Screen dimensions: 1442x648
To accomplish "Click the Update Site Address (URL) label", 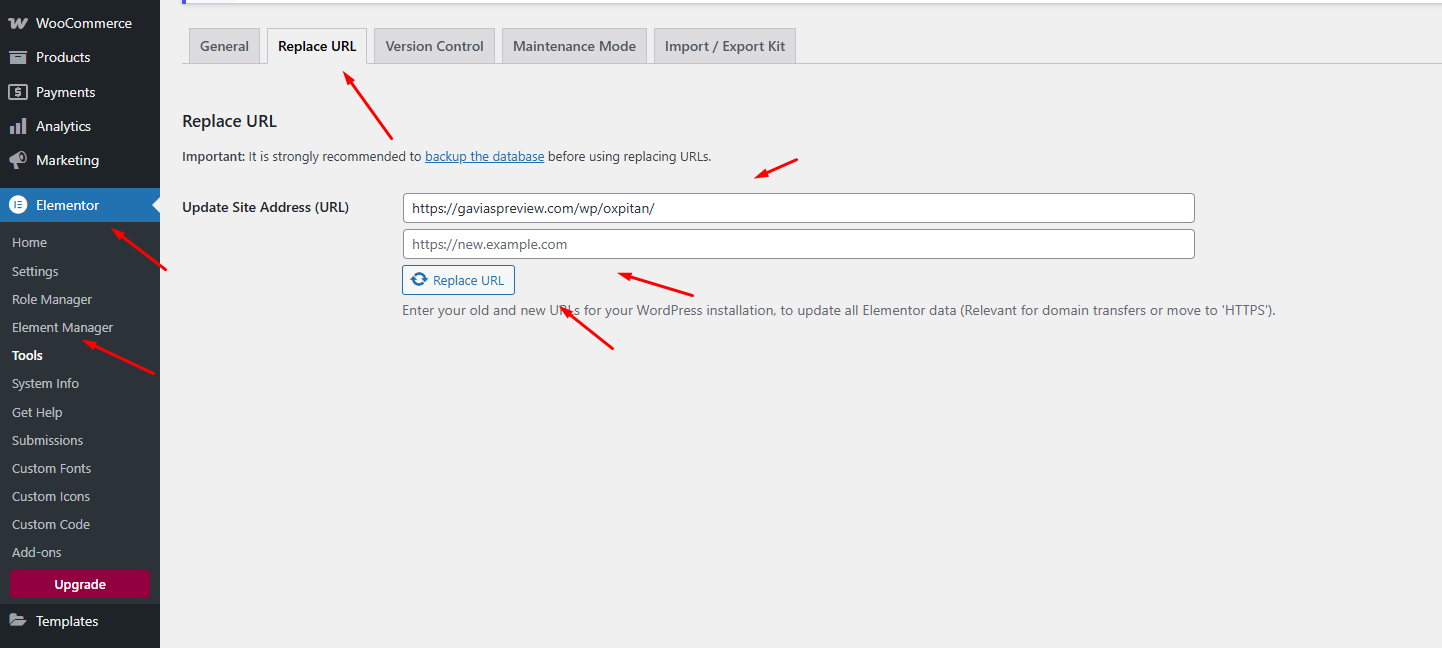I will pos(265,207).
